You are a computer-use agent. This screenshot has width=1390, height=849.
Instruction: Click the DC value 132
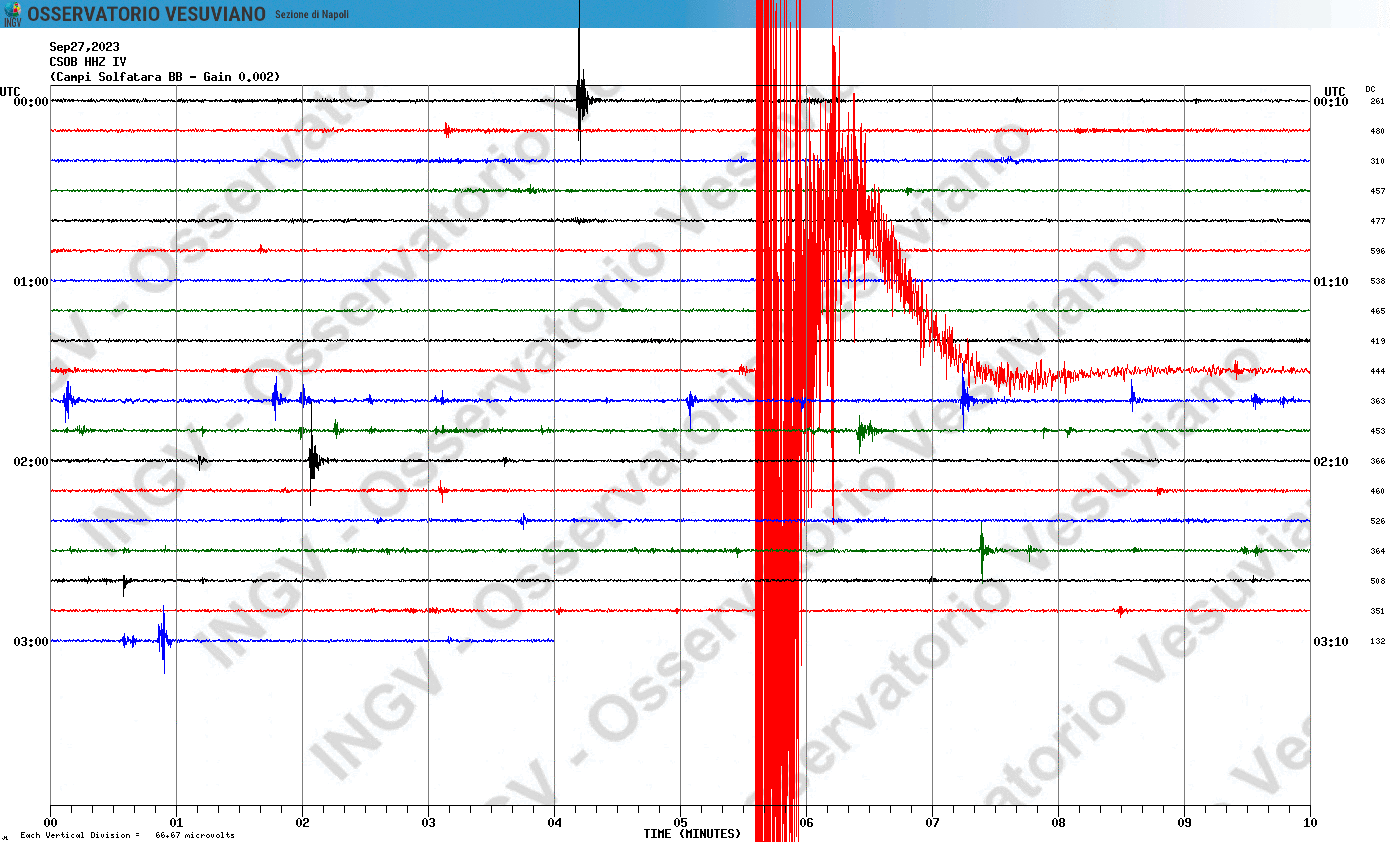point(1377,641)
